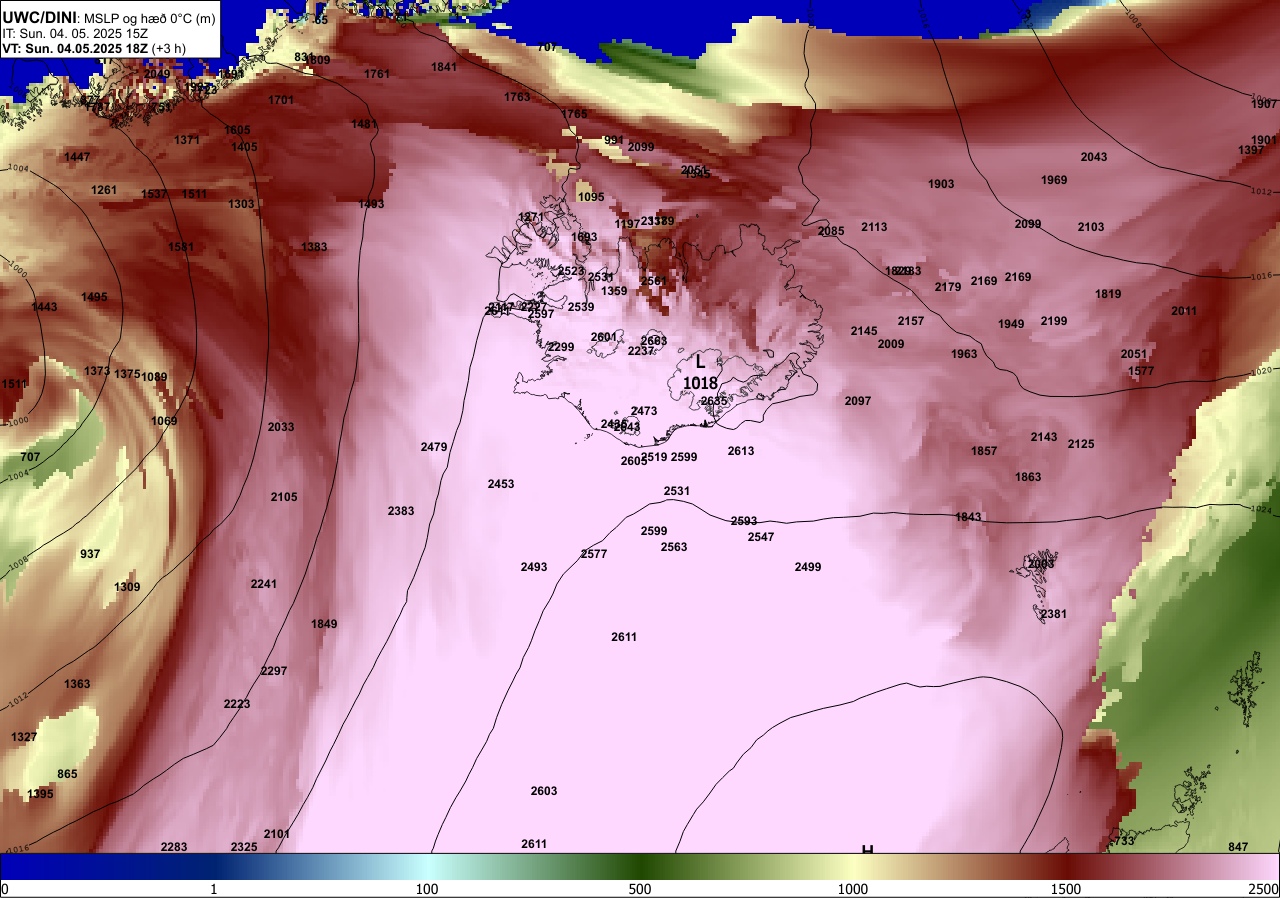Click the height value 2199
1280x898 pixels.
click(1054, 321)
